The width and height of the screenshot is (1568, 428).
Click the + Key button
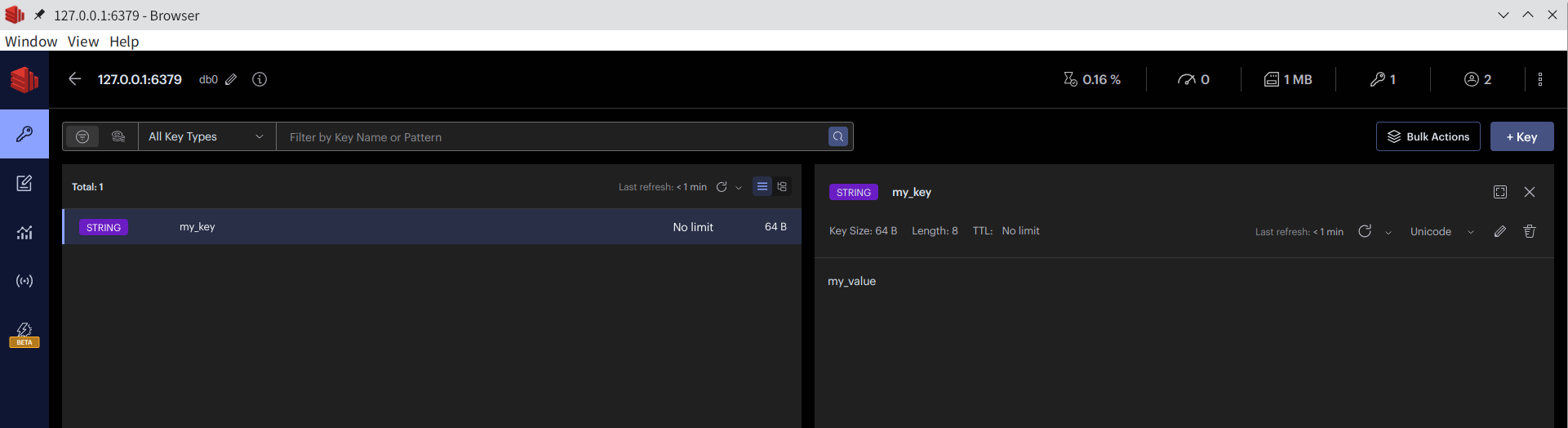pos(1521,136)
